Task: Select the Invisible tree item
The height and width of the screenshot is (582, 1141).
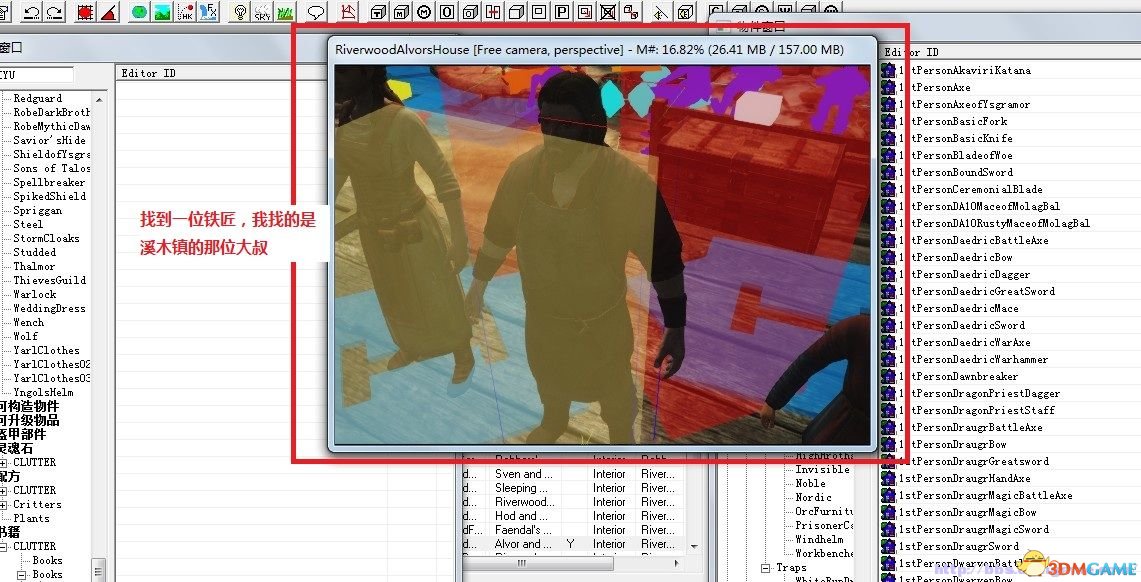Action: pos(822,470)
